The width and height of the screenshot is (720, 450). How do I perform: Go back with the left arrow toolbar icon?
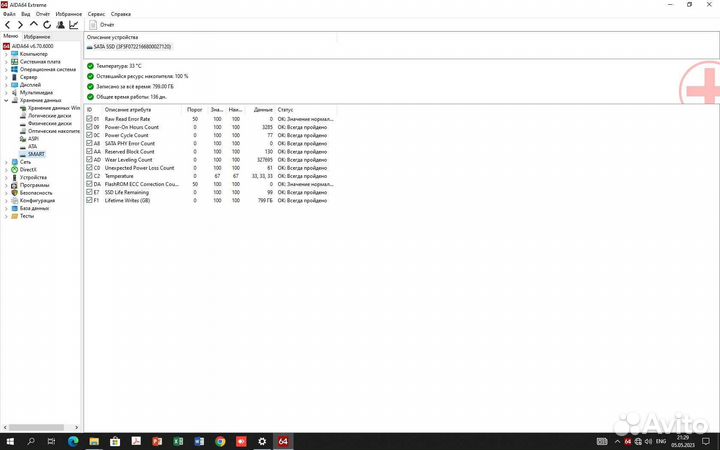click(x=7, y=25)
